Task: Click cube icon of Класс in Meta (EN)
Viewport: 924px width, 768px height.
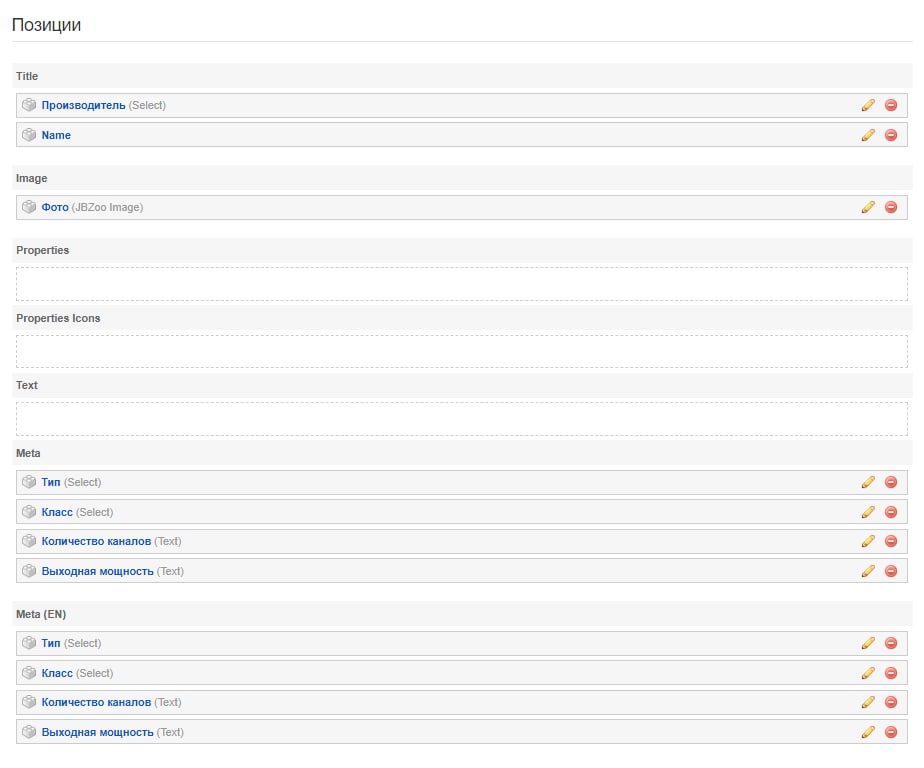Action: point(29,673)
